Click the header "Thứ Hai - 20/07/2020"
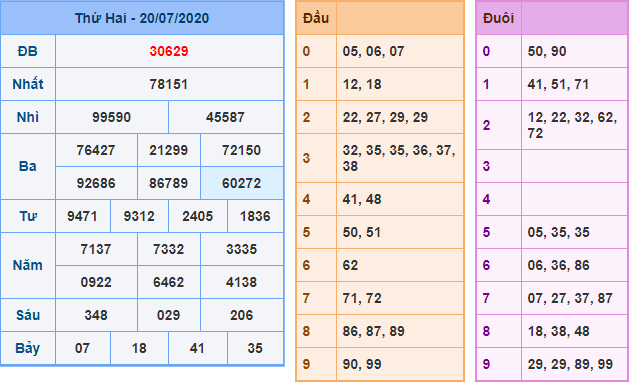The image size is (630, 382). (x=142, y=18)
